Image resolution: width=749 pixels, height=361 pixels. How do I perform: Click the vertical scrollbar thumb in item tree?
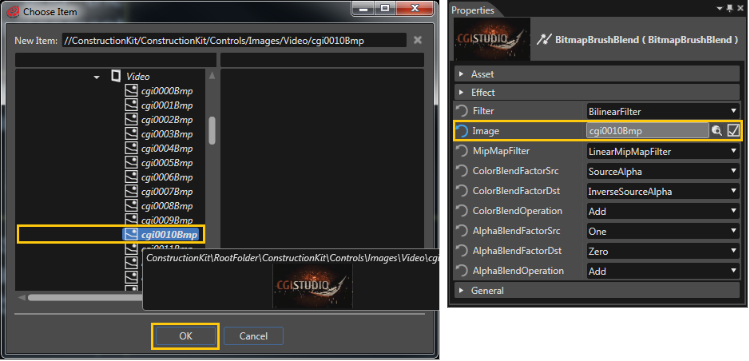coord(212,130)
